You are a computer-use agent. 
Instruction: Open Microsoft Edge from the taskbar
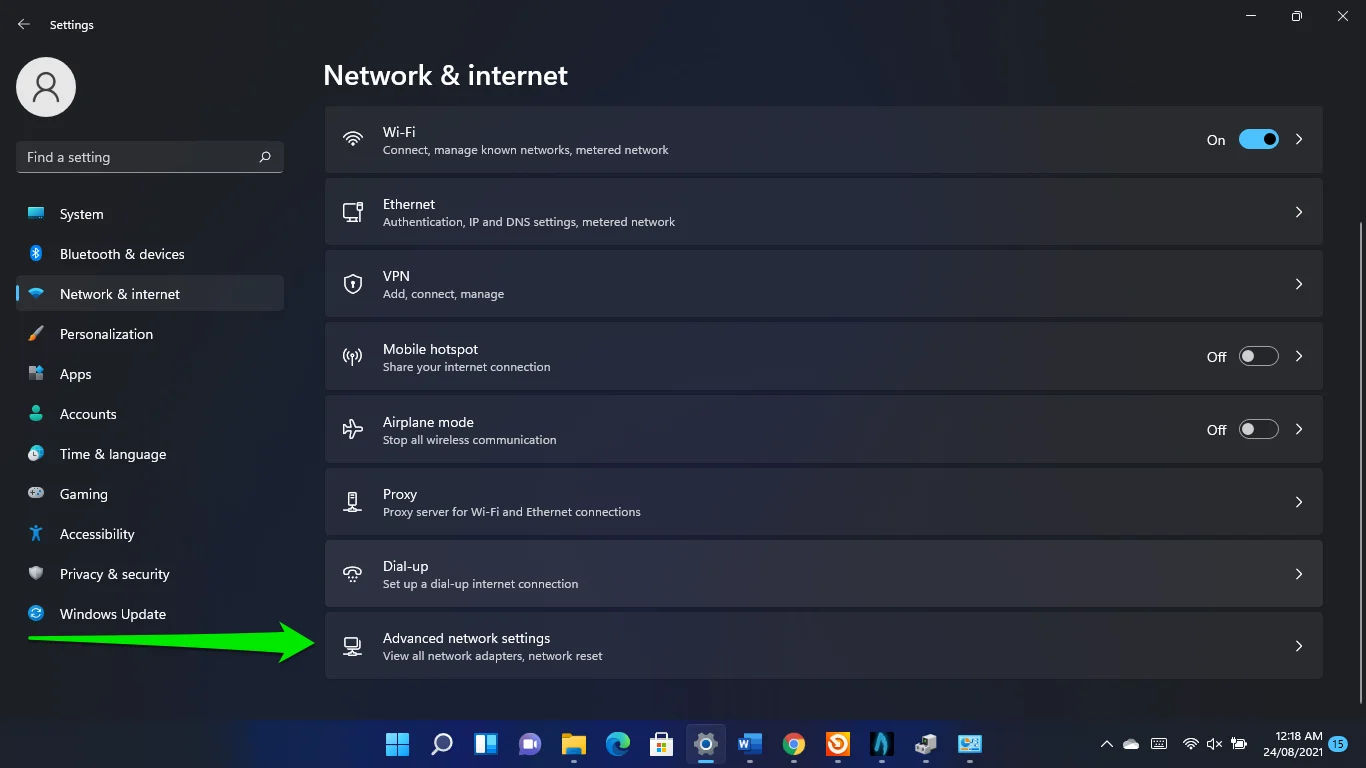pyautogui.click(x=618, y=744)
